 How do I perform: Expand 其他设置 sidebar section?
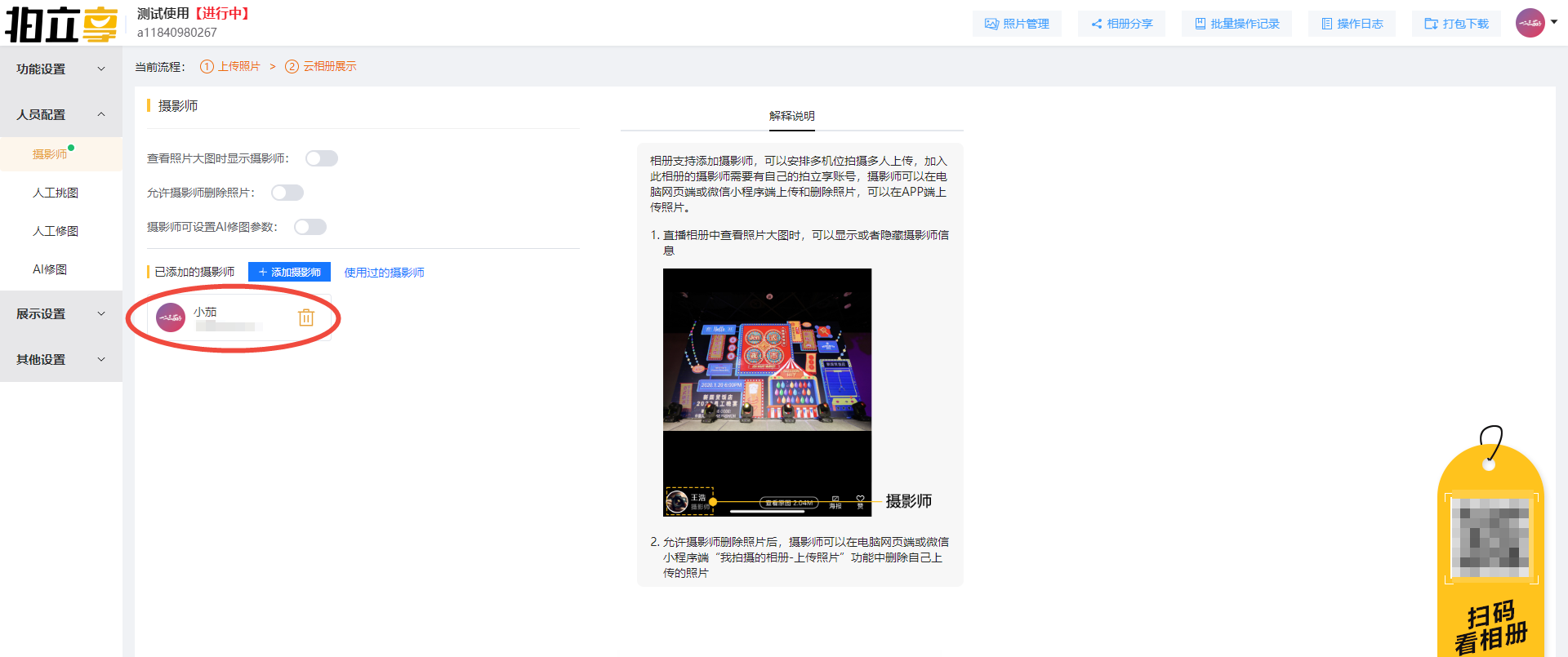click(x=61, y=360)
